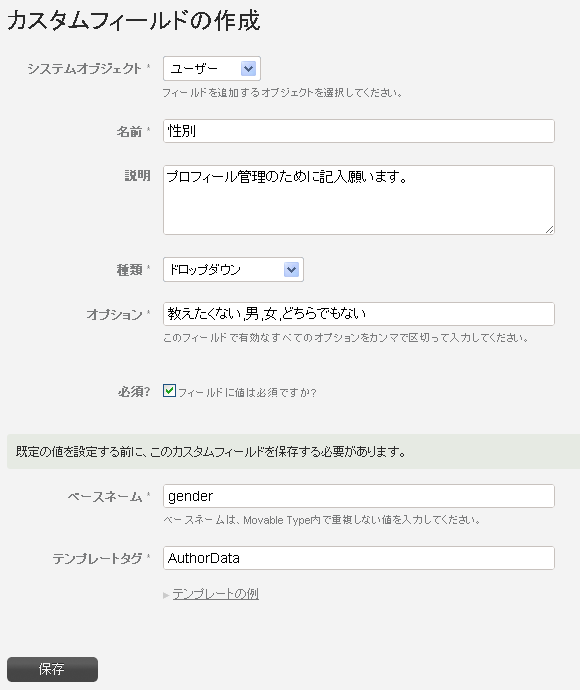Click the 既定の値 notice message bar
The image size is (580, 690).
click(x=294, y=451)
